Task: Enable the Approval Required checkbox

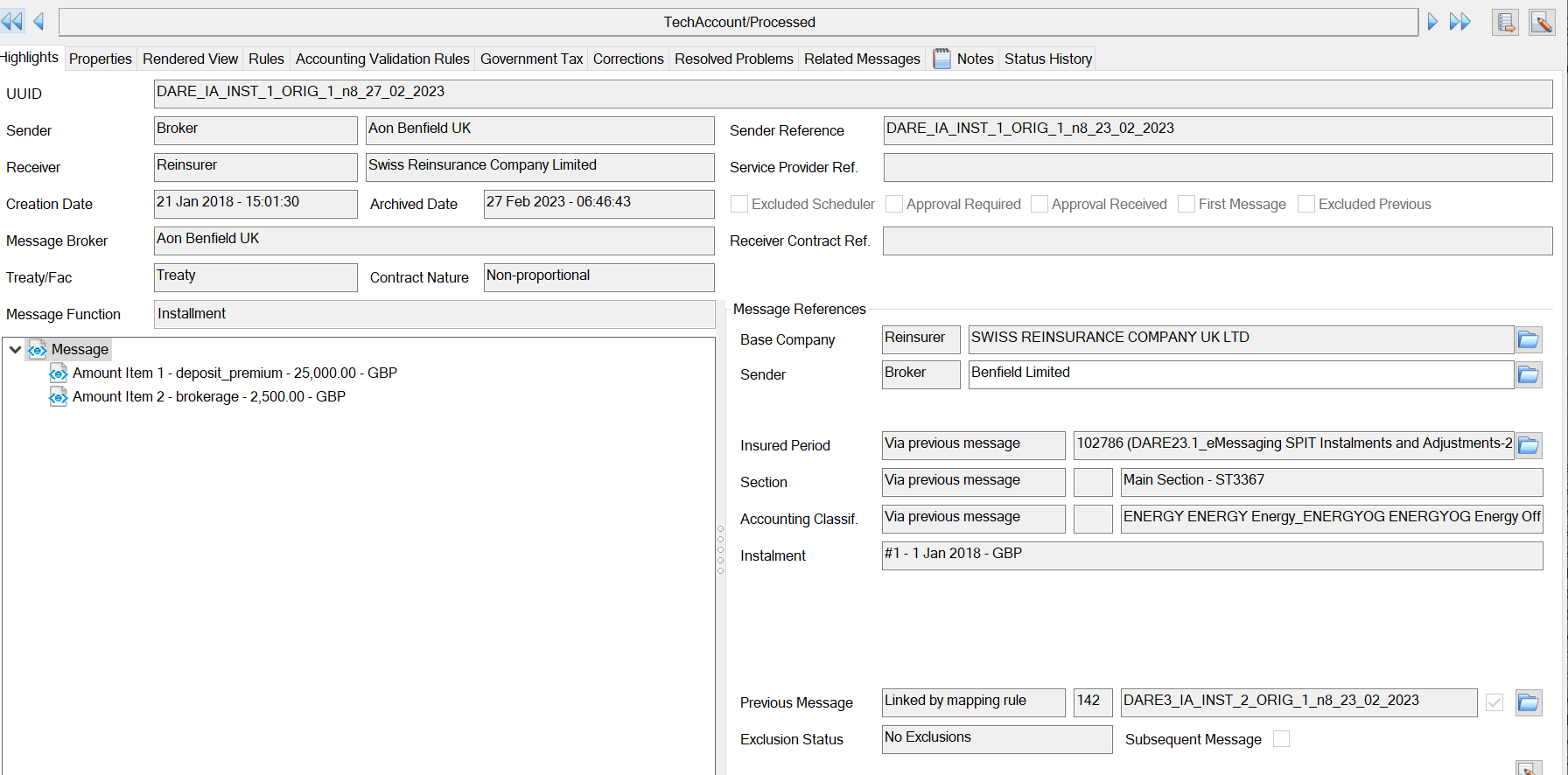Action: click(x=894, y=204)
